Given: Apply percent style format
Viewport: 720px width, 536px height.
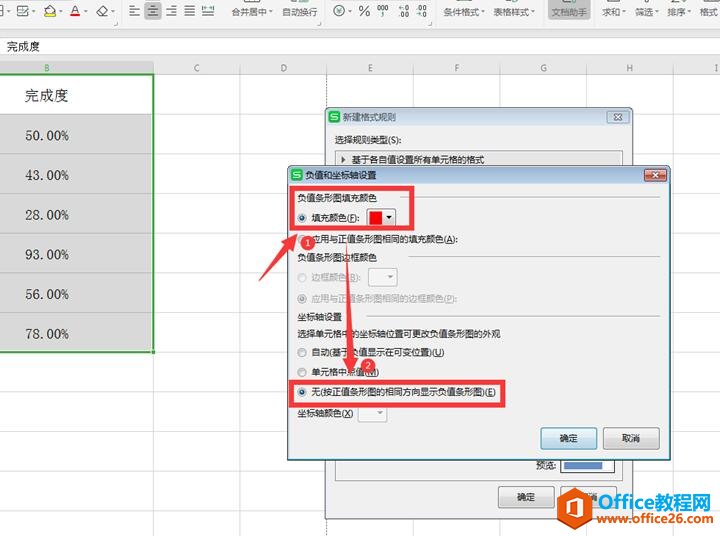Looking at the screenshot, I should coord(364,11).
